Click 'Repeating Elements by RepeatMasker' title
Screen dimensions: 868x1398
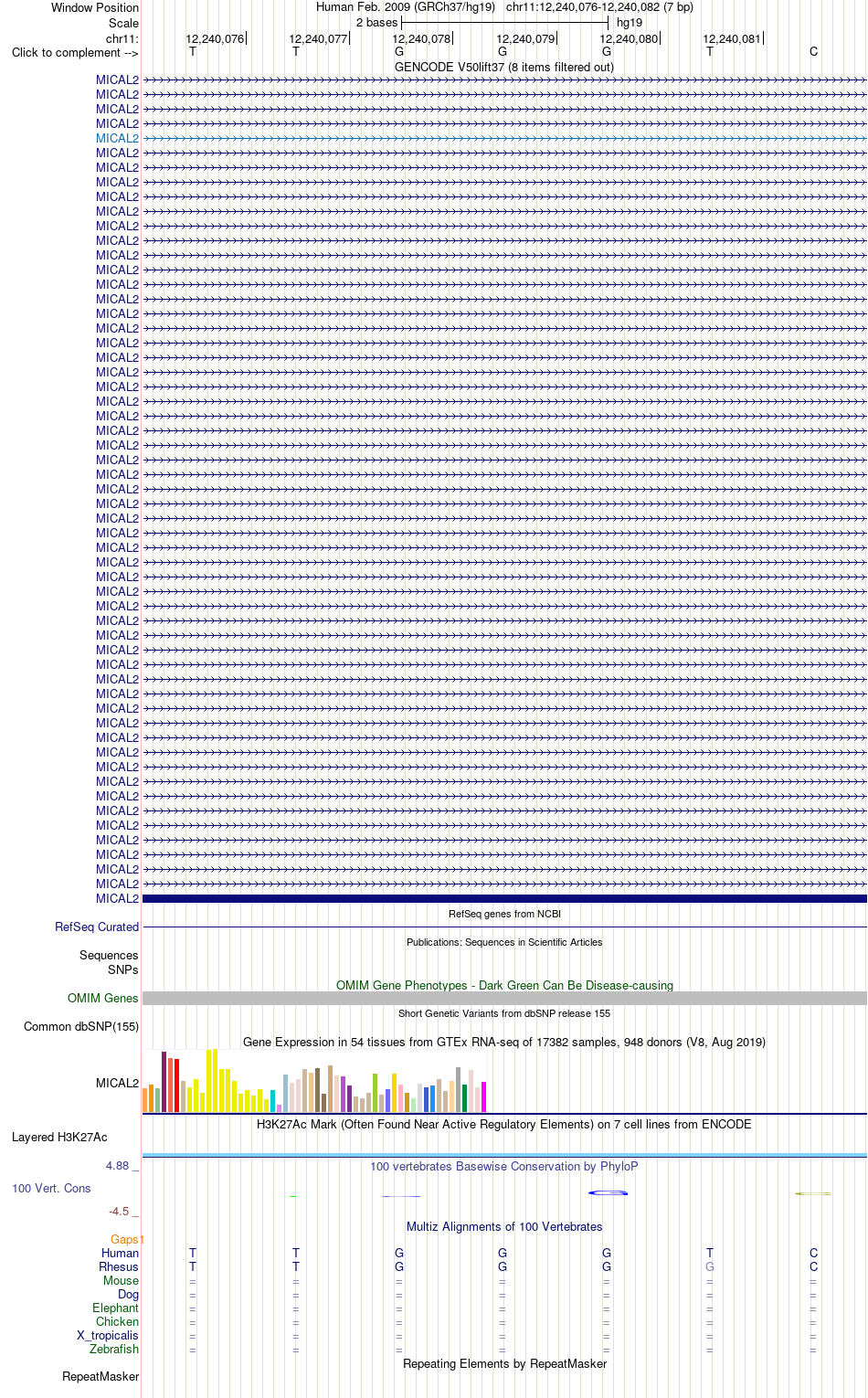point(504,1364)
